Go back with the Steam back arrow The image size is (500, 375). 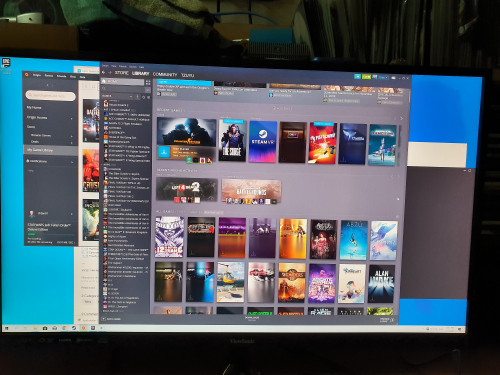coord(104,72)
